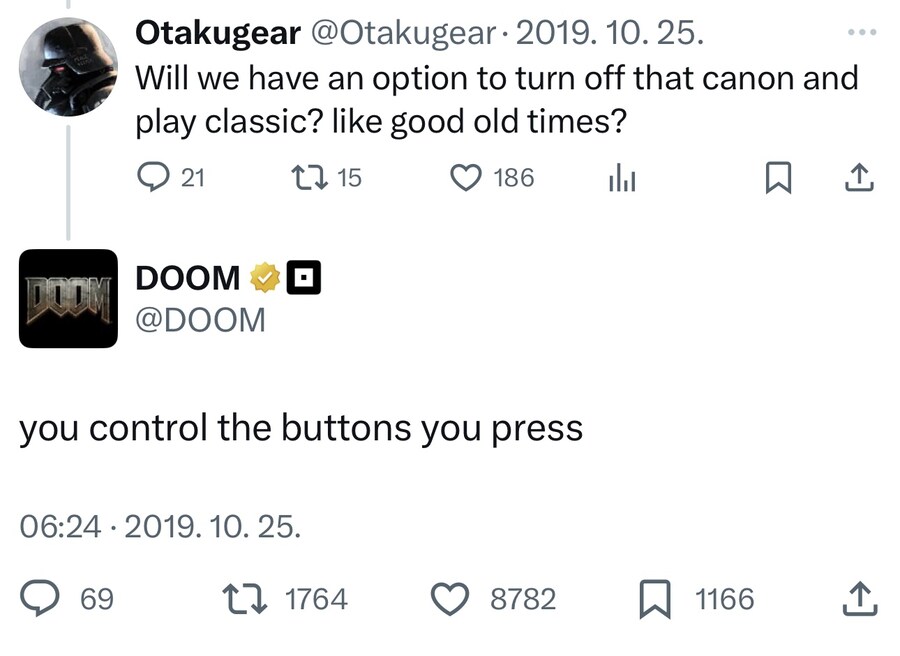Click reply icon on Otakugear's tweet

(x=153, y=177)
